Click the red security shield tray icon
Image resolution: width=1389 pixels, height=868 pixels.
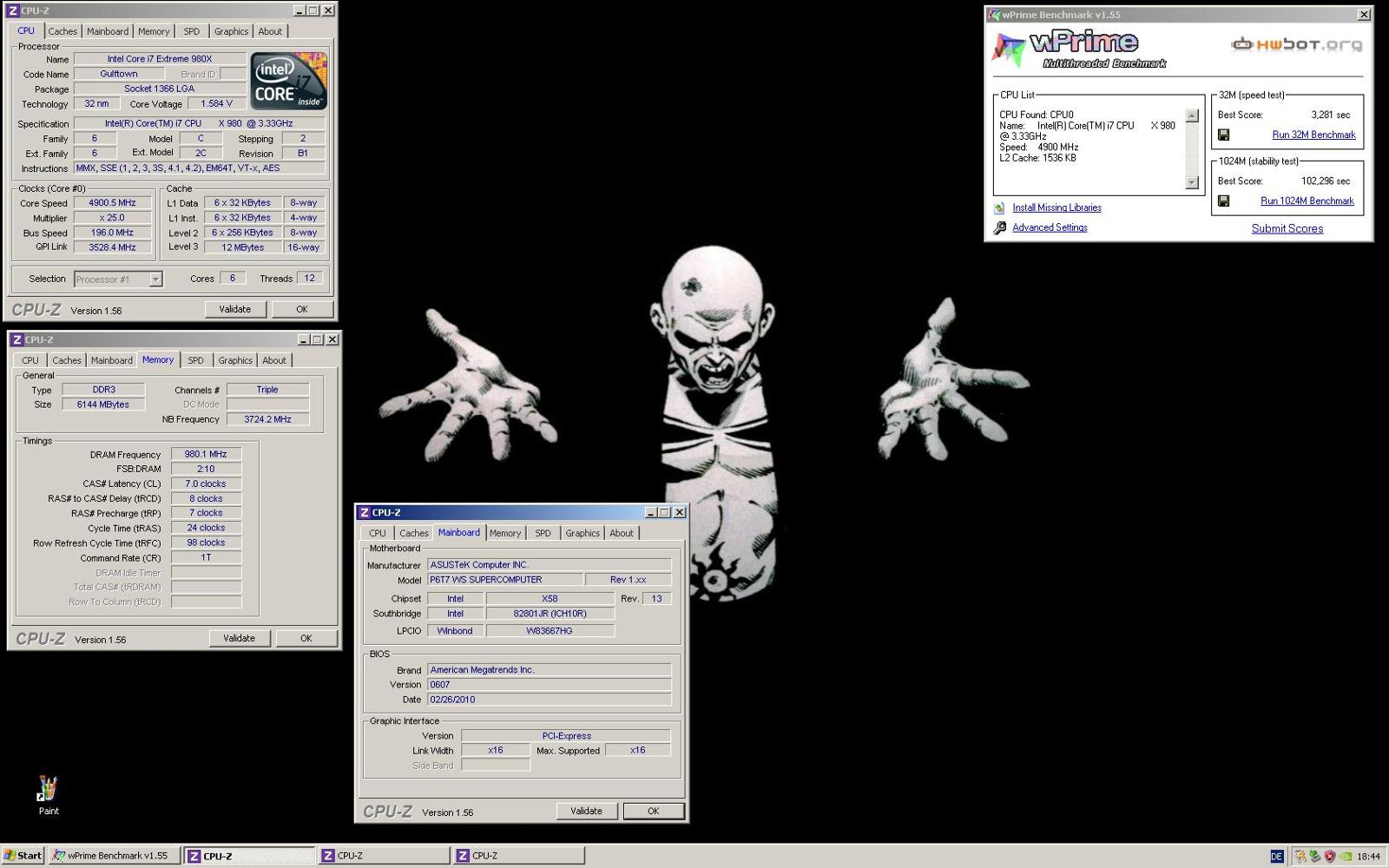pos(1329,857)
